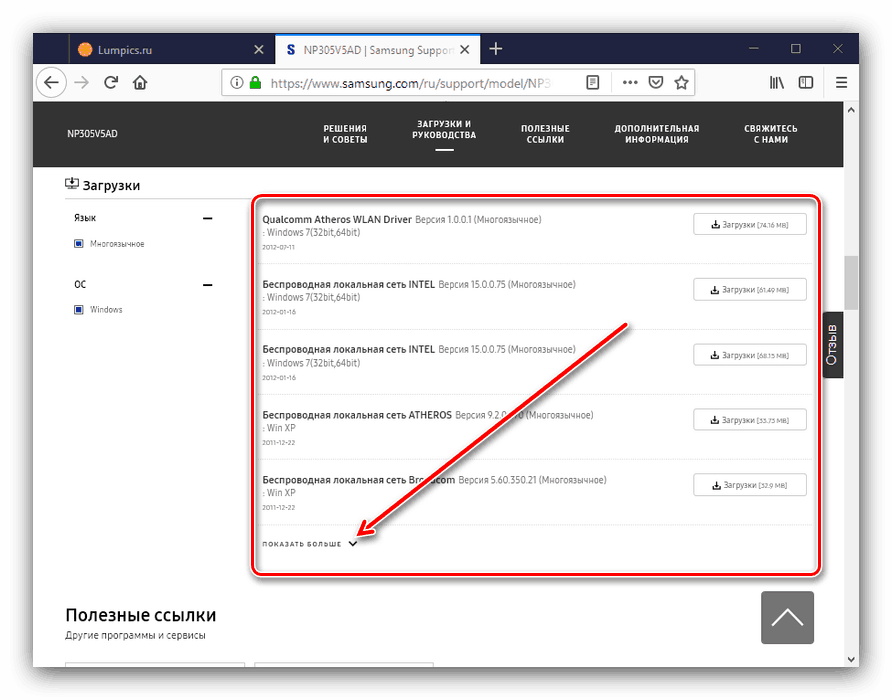Show sidebars icon in toolbar
Image resolution: width=892 pixels, height=700 pixels.
806,83
